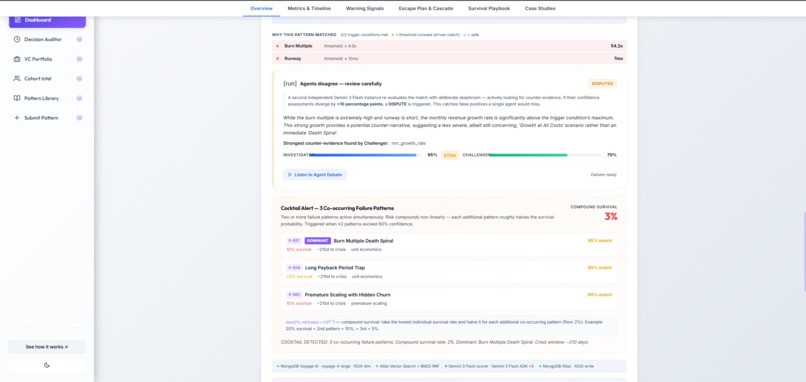Click the Agents disagree heading
This screenshot has height=382, width=806.
click(x=341, y=84)
